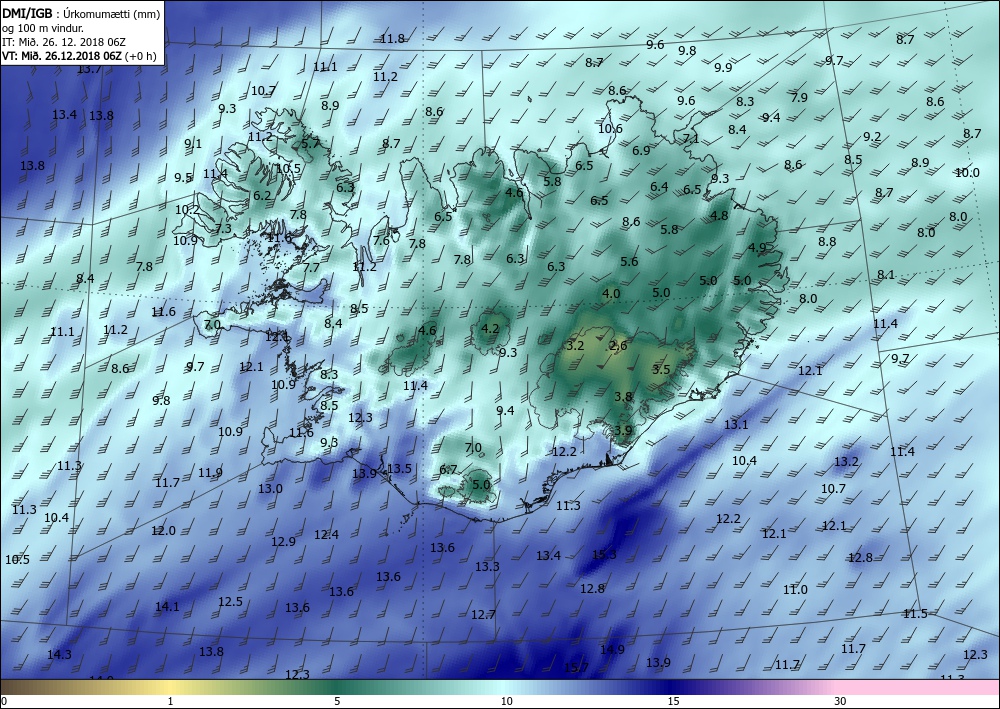The image size is (1000, 709).
Task: Click the value 6.9 on the map
Action: (641, 151)
